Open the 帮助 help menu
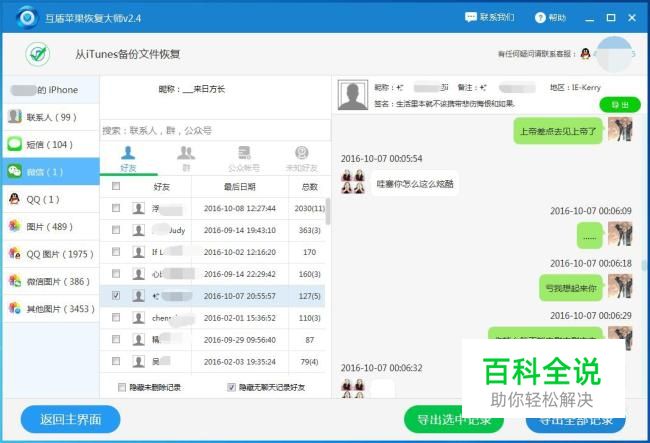650x443 pixels. [551, 17]
